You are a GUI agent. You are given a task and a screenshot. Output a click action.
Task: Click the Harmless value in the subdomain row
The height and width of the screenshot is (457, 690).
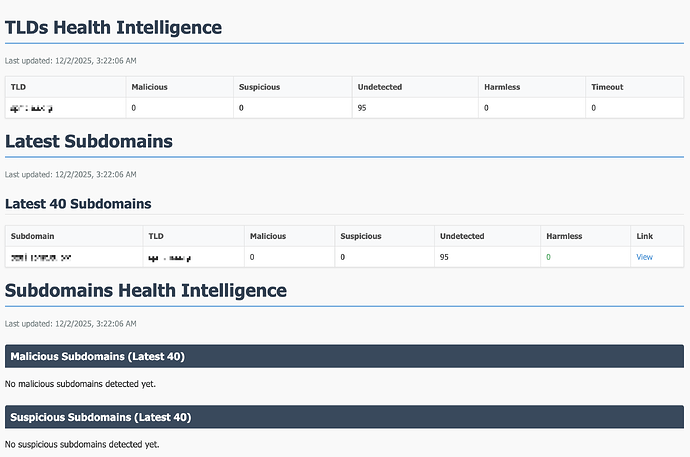[x=548, y=257]
